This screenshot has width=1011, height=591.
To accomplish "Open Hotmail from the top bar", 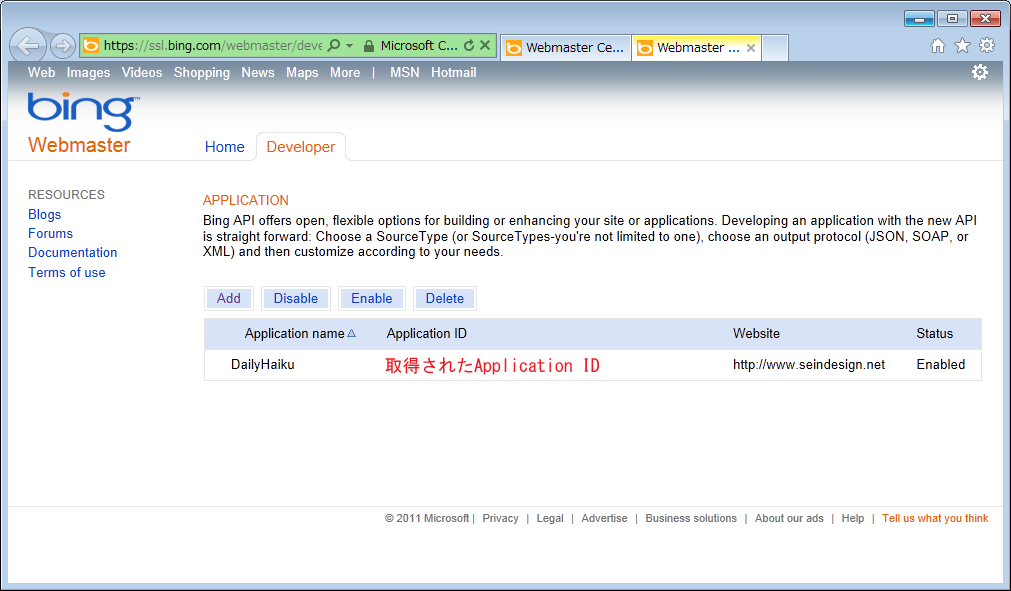I will pyautogui.click(x=453, y=73).
